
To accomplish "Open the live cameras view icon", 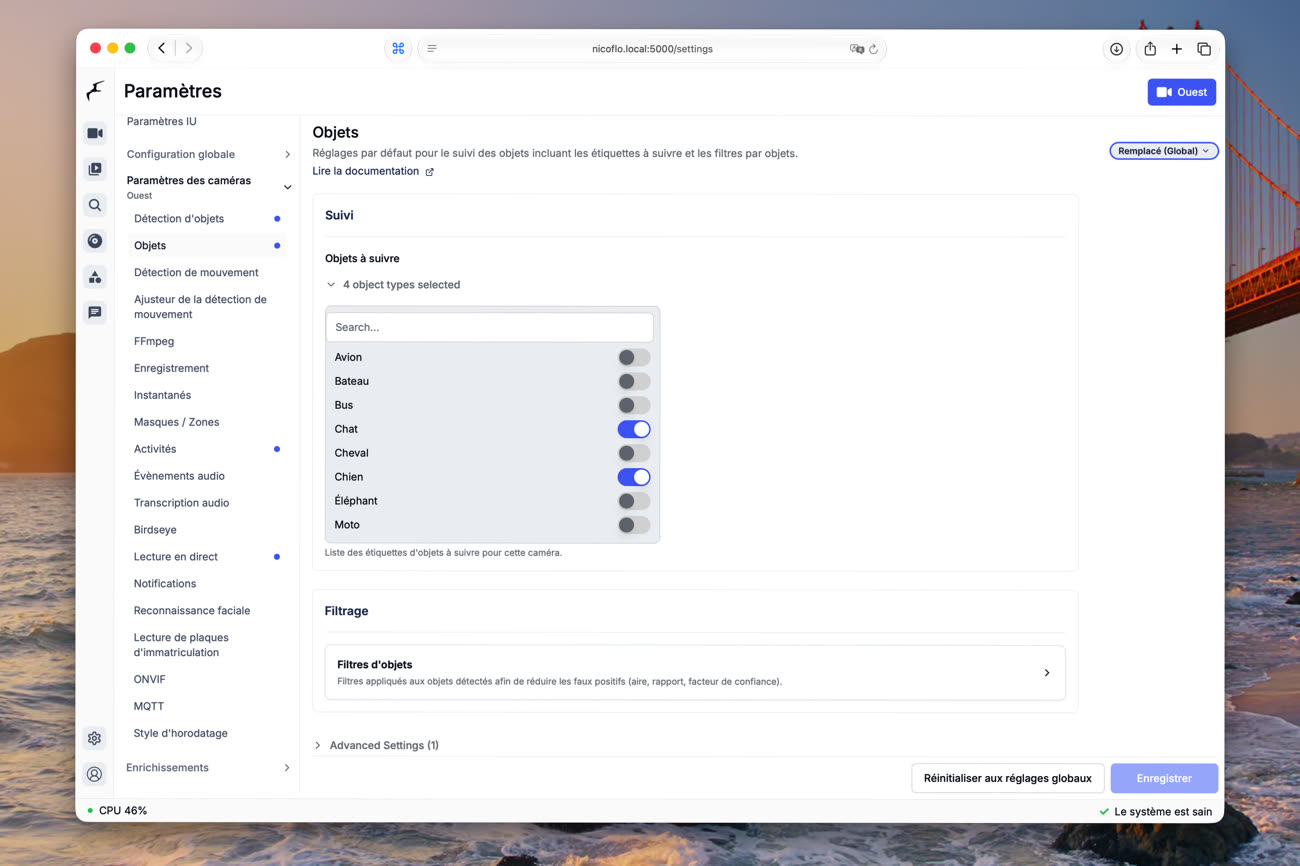I will (x=95, y=133).
